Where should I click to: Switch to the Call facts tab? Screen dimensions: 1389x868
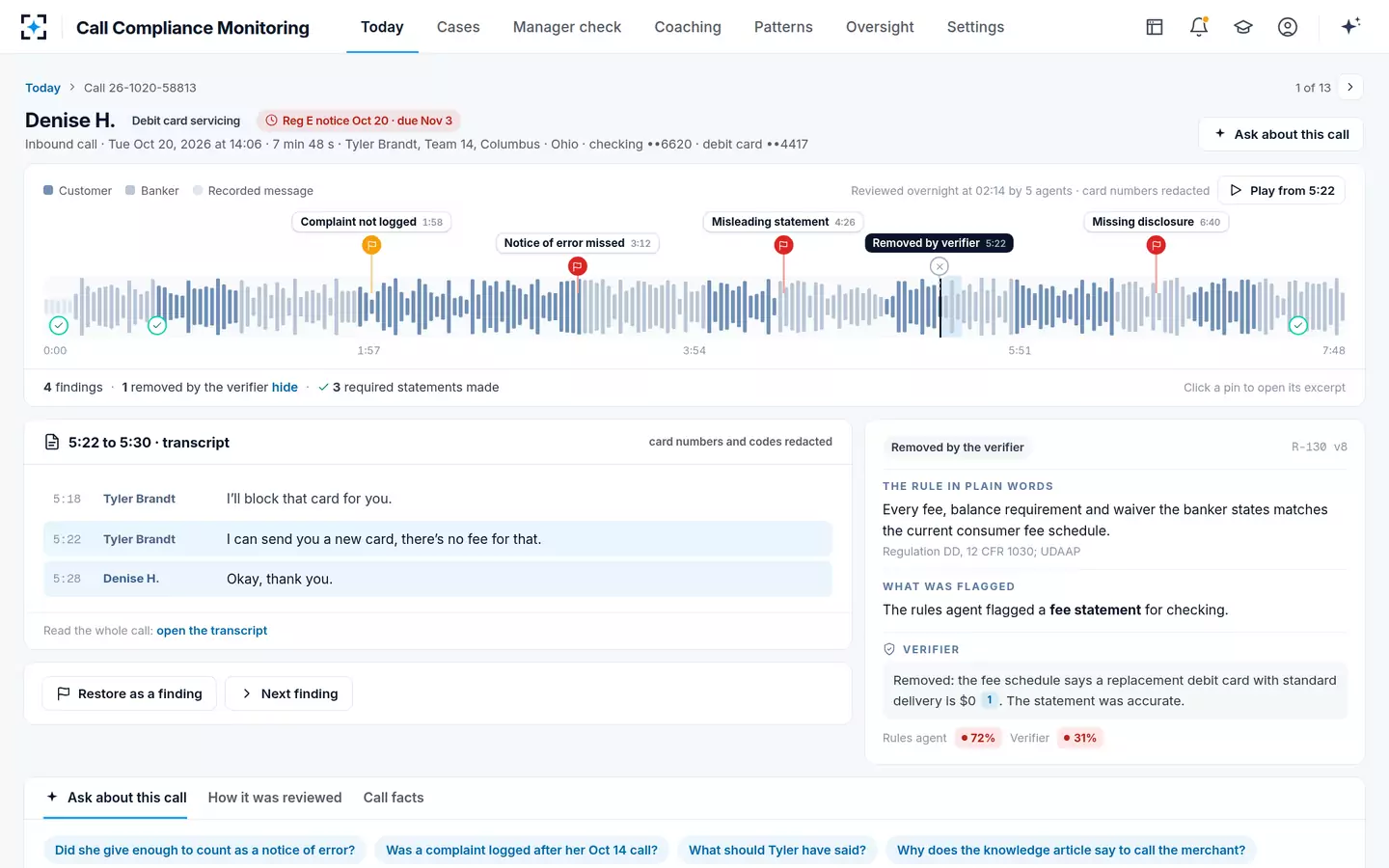click(x=394, y=798)
